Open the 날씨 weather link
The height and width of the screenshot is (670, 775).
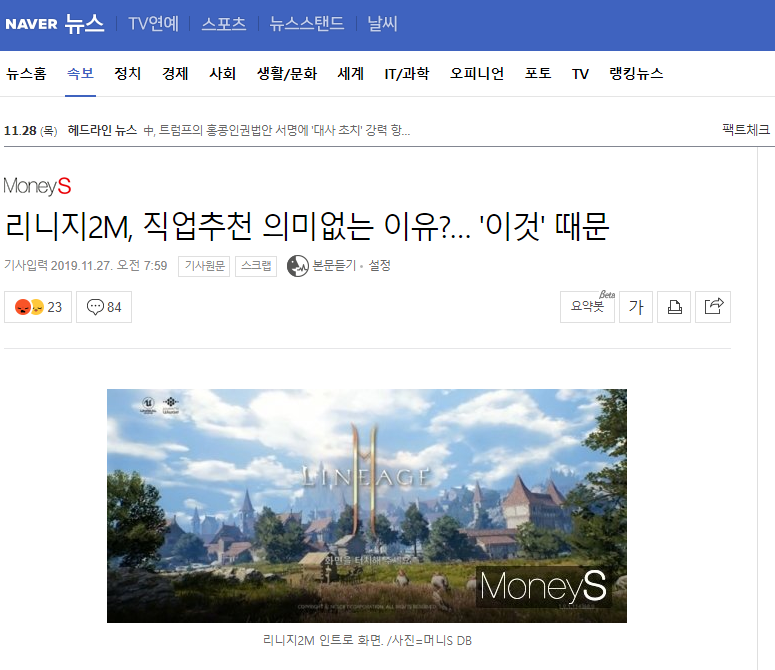click(382, 23)
